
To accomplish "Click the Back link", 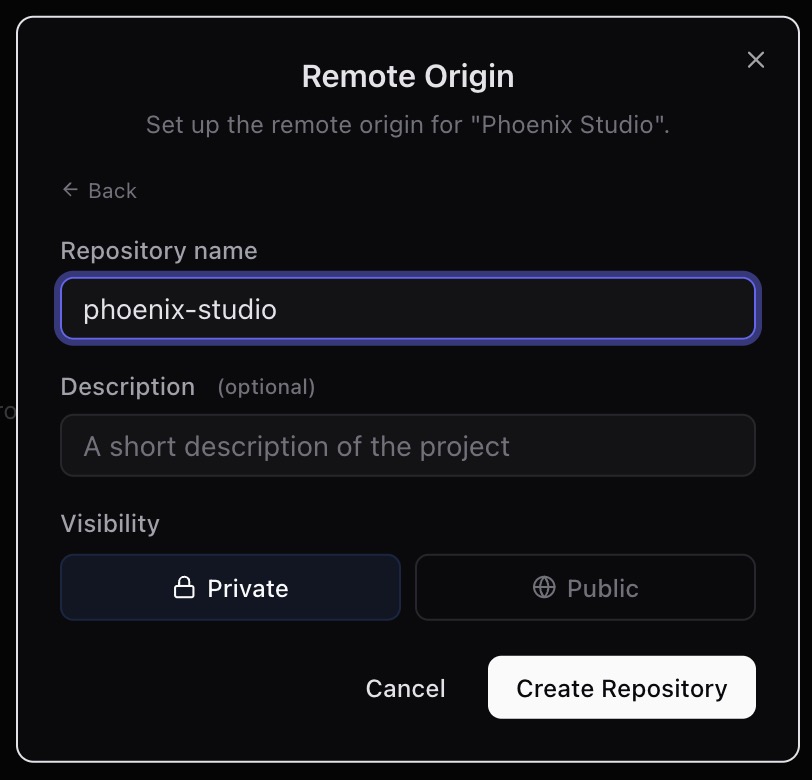I will (x=98, y=190).
